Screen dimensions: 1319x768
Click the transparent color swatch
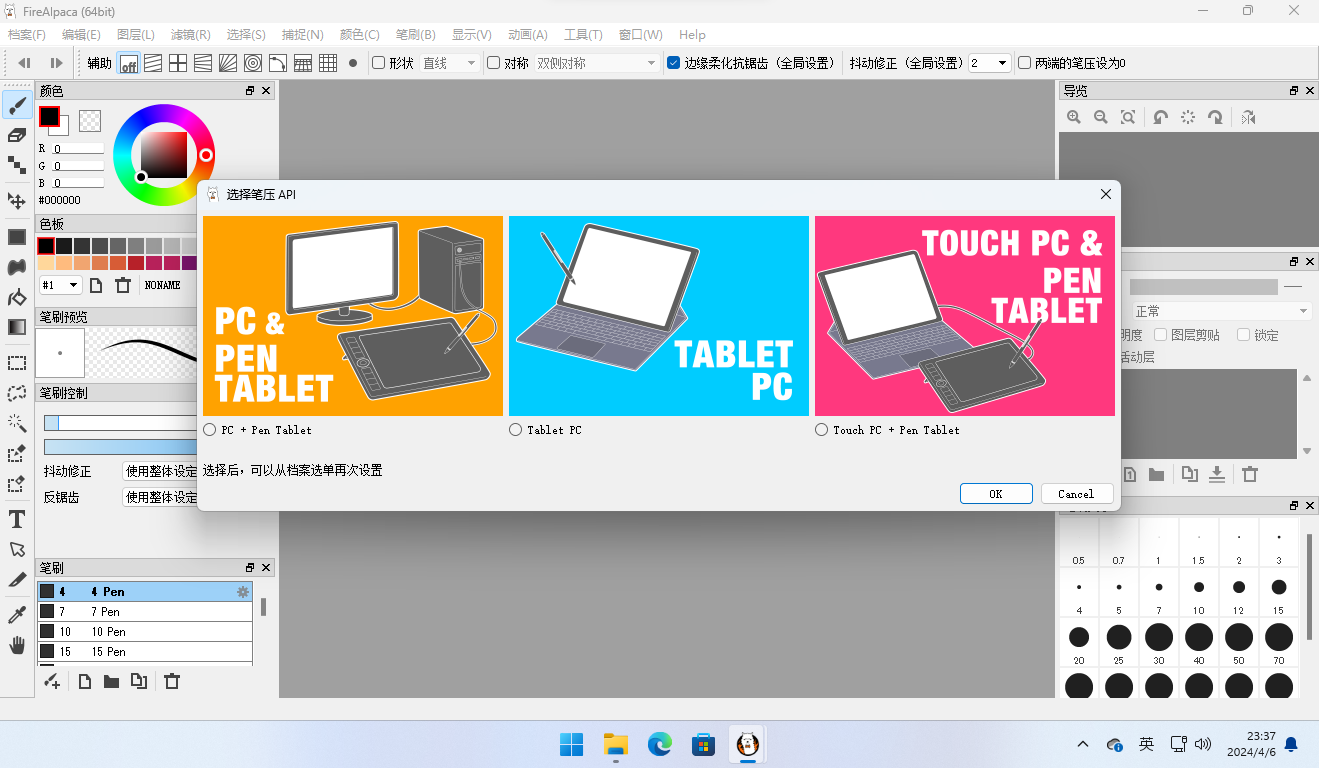[90, 120]
